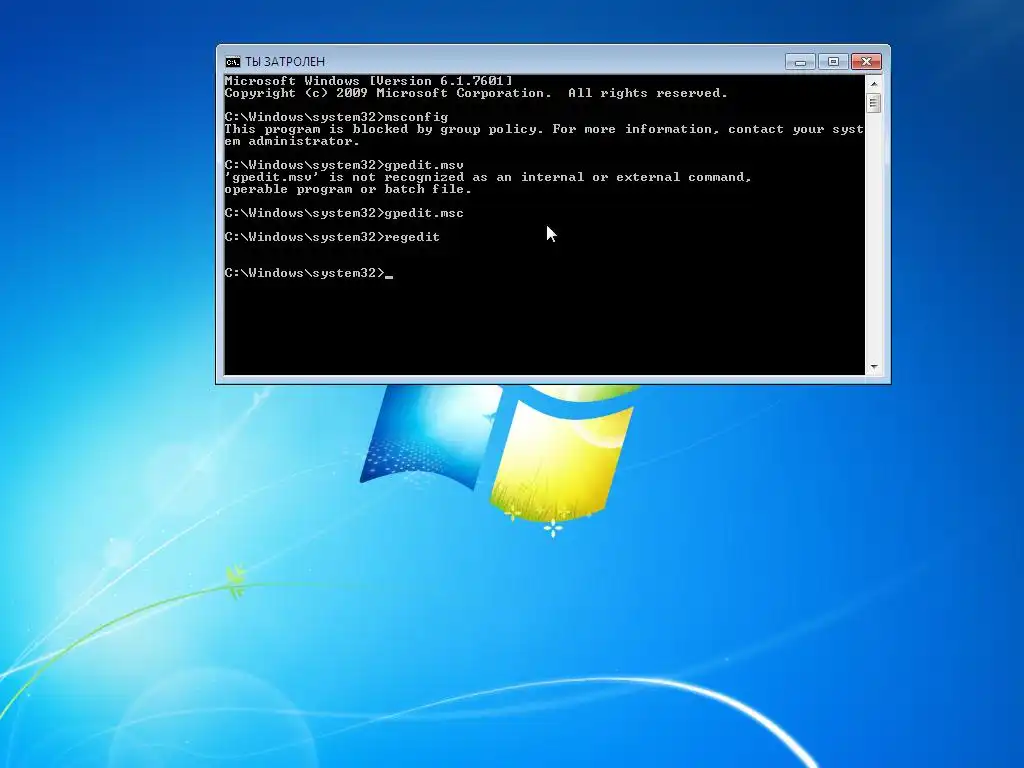Maximize the ТЫ ЗАТРОЛЕН console window

[833, 61]
